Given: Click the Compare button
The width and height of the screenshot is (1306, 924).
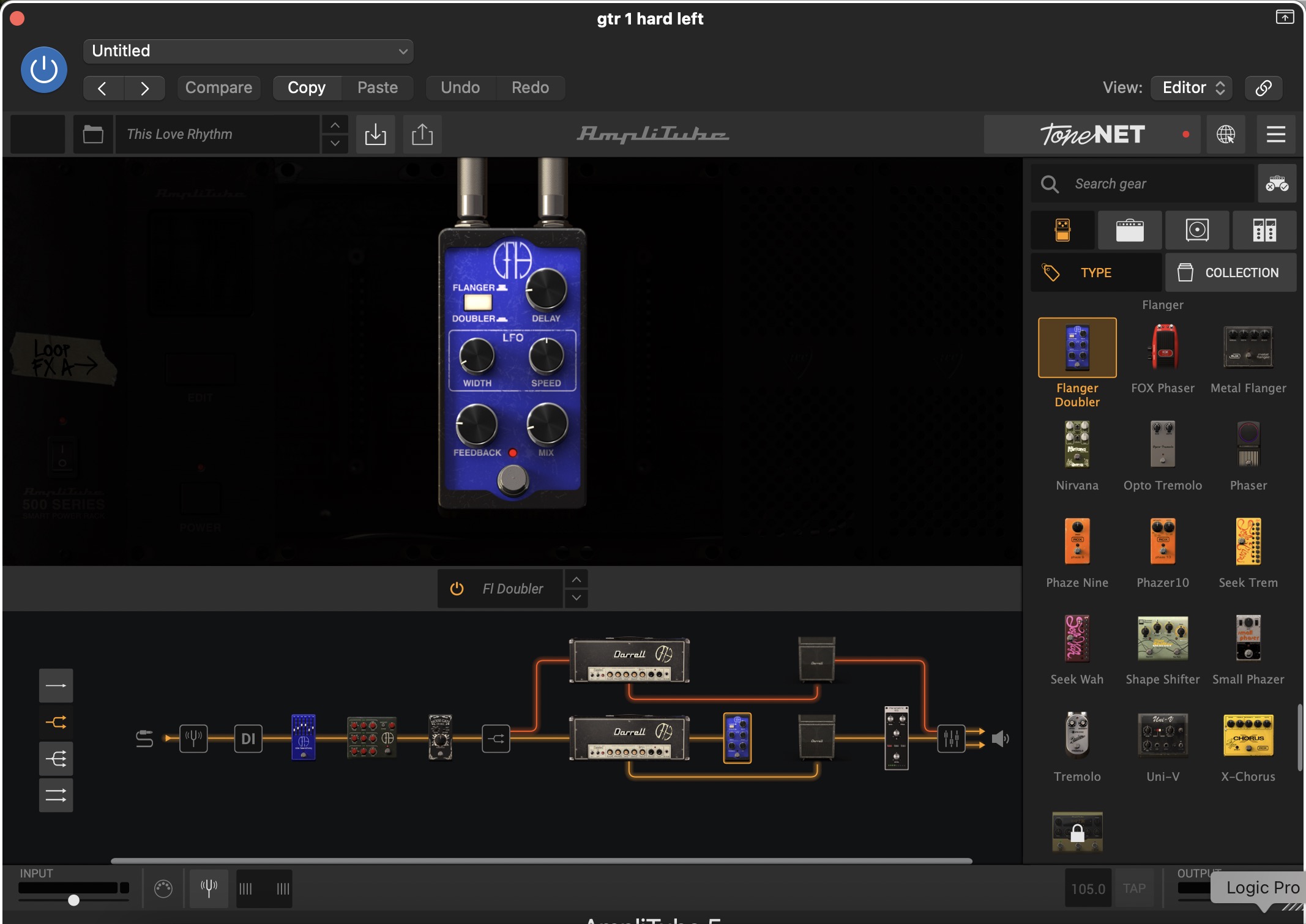Looking at the screenshot, I should click(218, 88).
